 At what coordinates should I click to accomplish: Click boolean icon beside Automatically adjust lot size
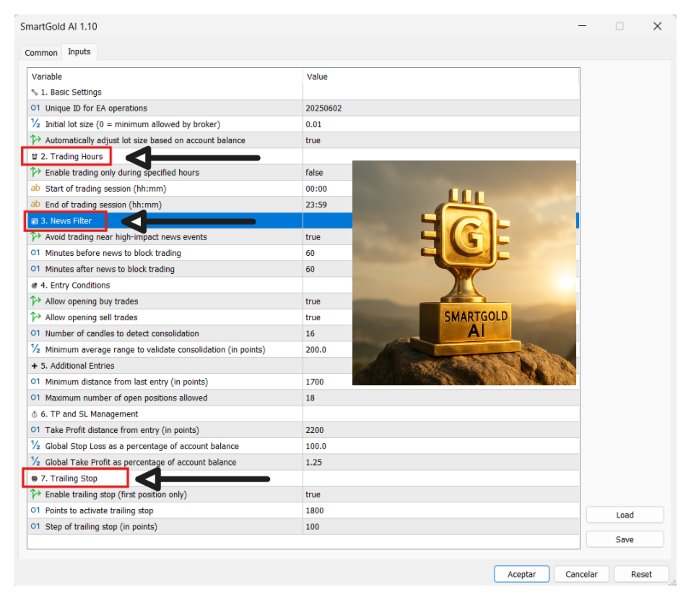click(x=35, y=140)
